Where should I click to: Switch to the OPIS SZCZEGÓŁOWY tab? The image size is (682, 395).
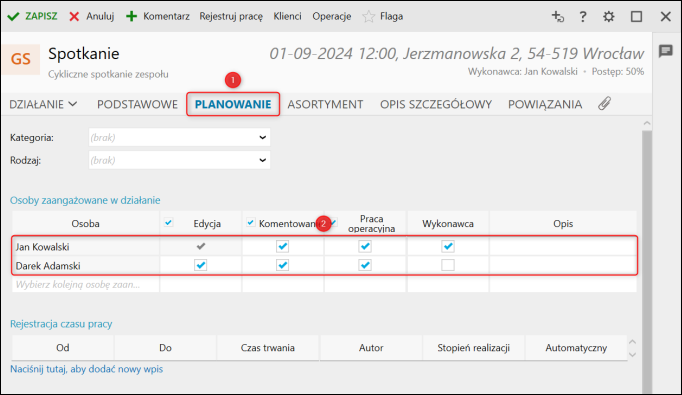436,104
